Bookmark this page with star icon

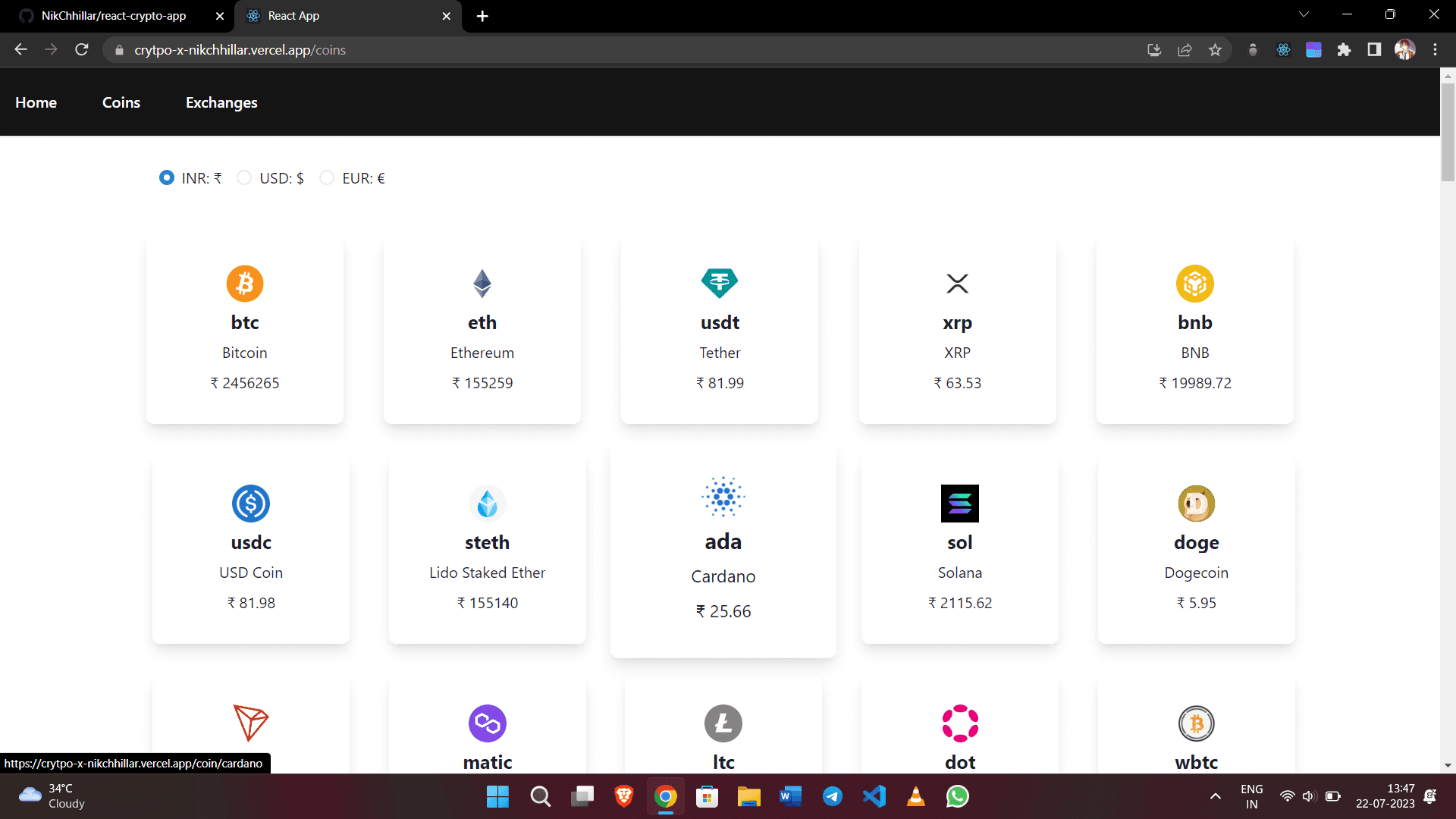pos(1216,50)
